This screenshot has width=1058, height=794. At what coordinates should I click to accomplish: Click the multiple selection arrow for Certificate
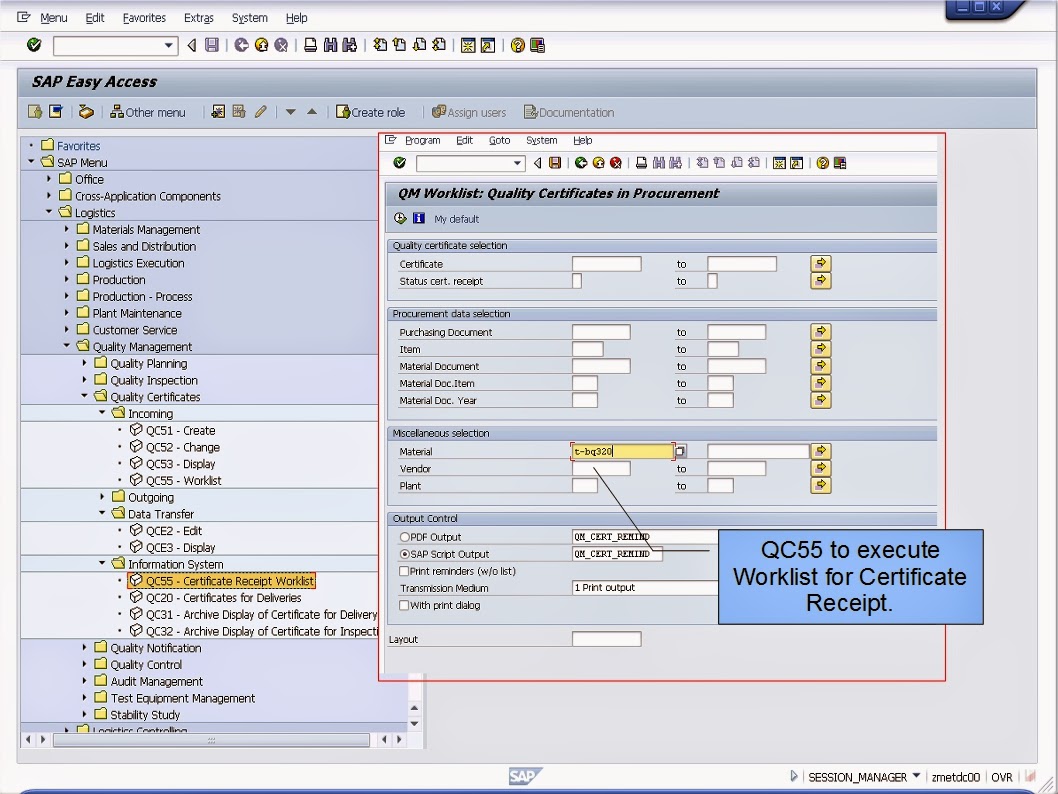click(820, 263)
